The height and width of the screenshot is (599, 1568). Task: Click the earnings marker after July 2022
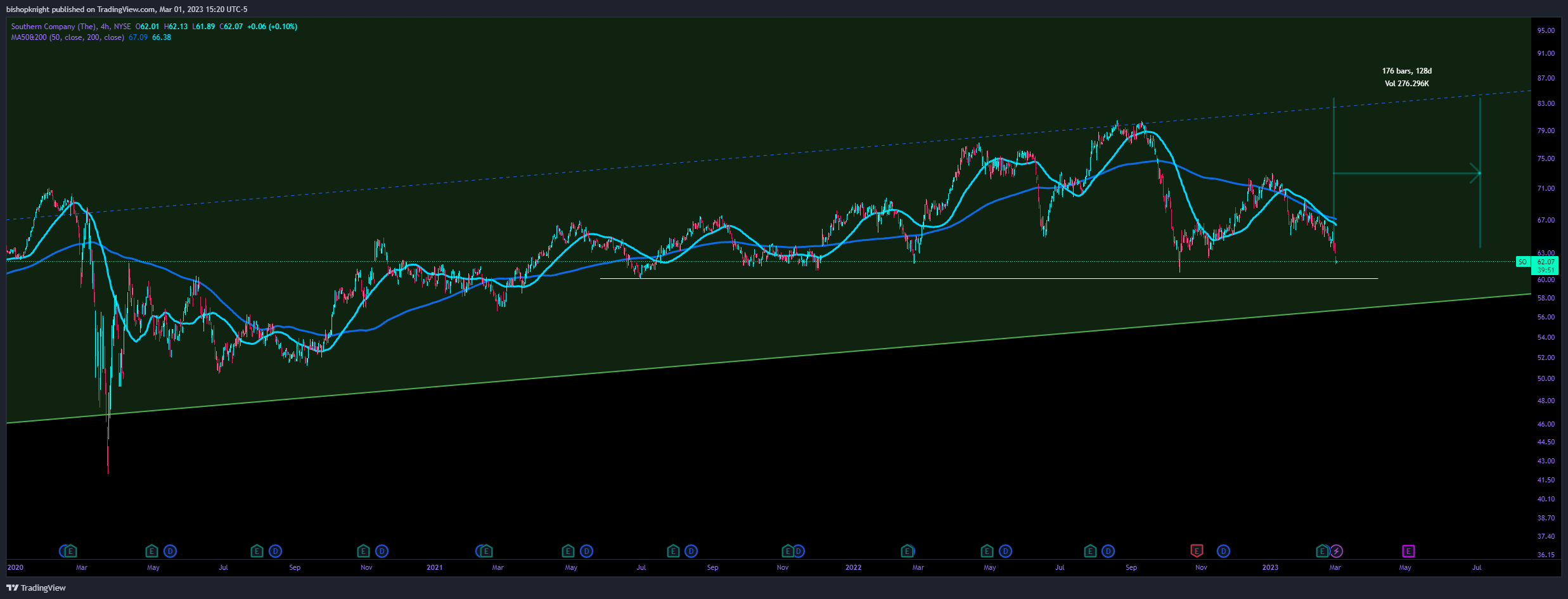(x=1090, y=551)
